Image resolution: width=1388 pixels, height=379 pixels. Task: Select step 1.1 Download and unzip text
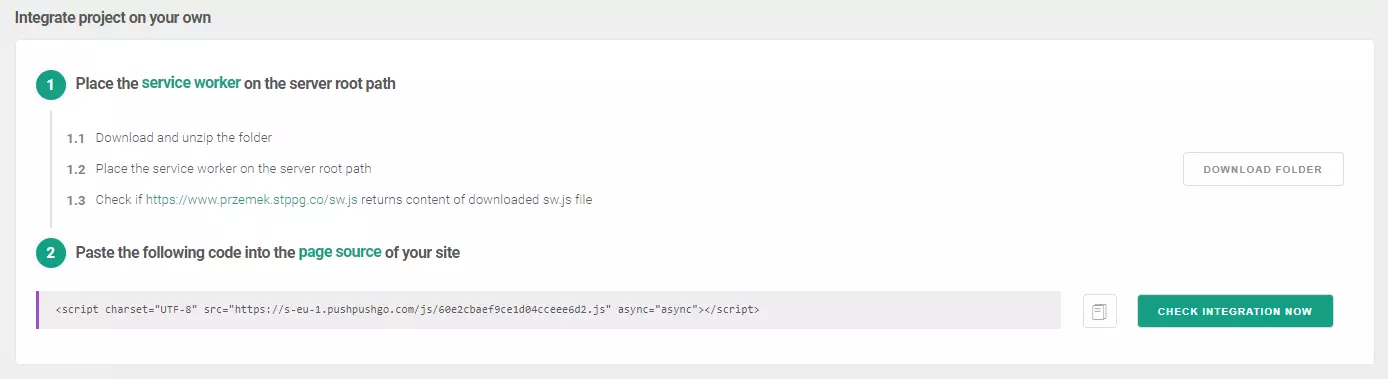pos(184,138)
